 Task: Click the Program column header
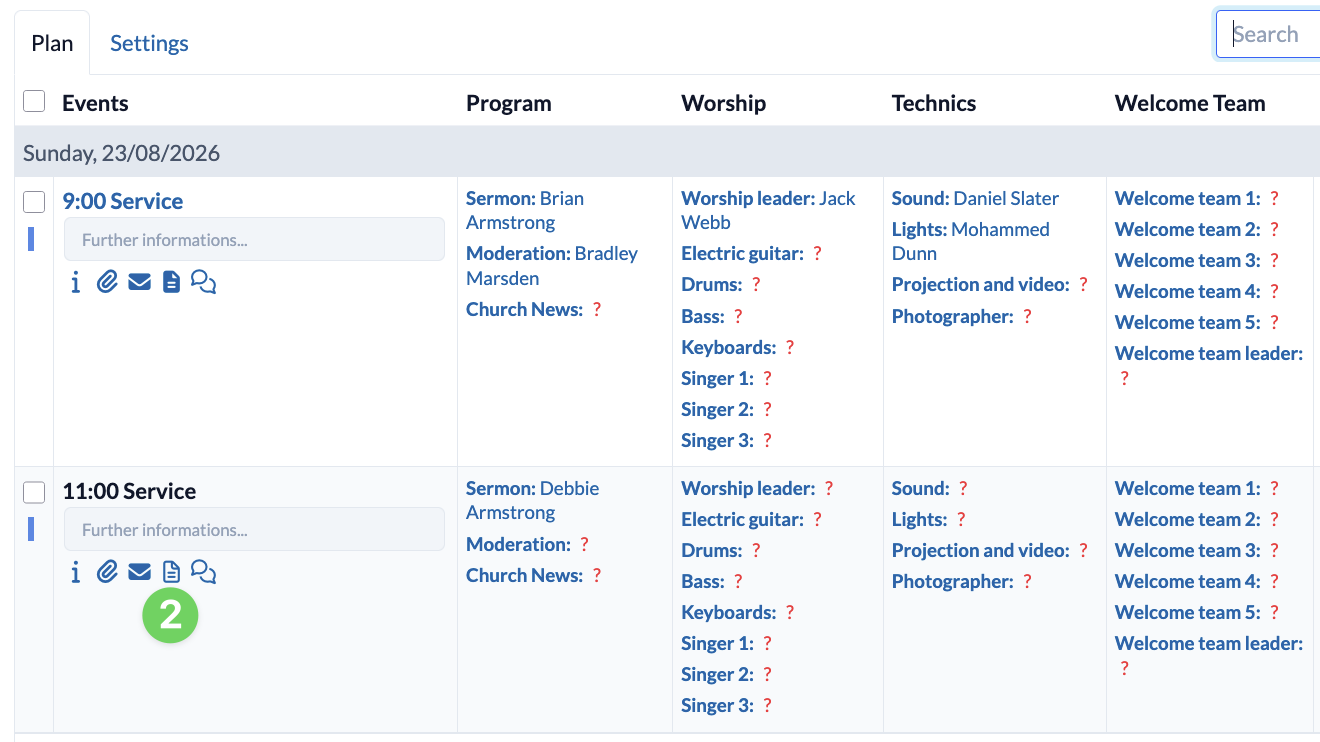point(509,103)
